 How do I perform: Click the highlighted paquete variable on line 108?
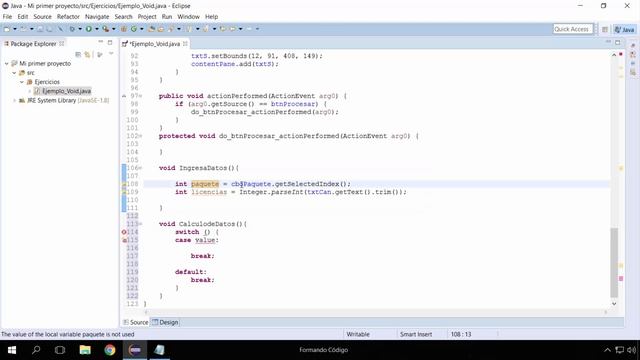point(205,184)
